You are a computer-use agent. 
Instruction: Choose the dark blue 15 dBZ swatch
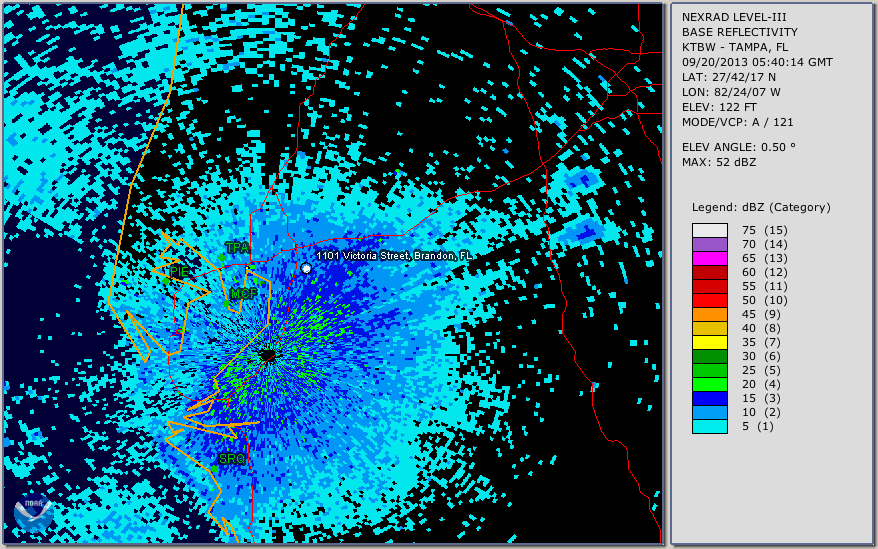[x=709, y=398]
